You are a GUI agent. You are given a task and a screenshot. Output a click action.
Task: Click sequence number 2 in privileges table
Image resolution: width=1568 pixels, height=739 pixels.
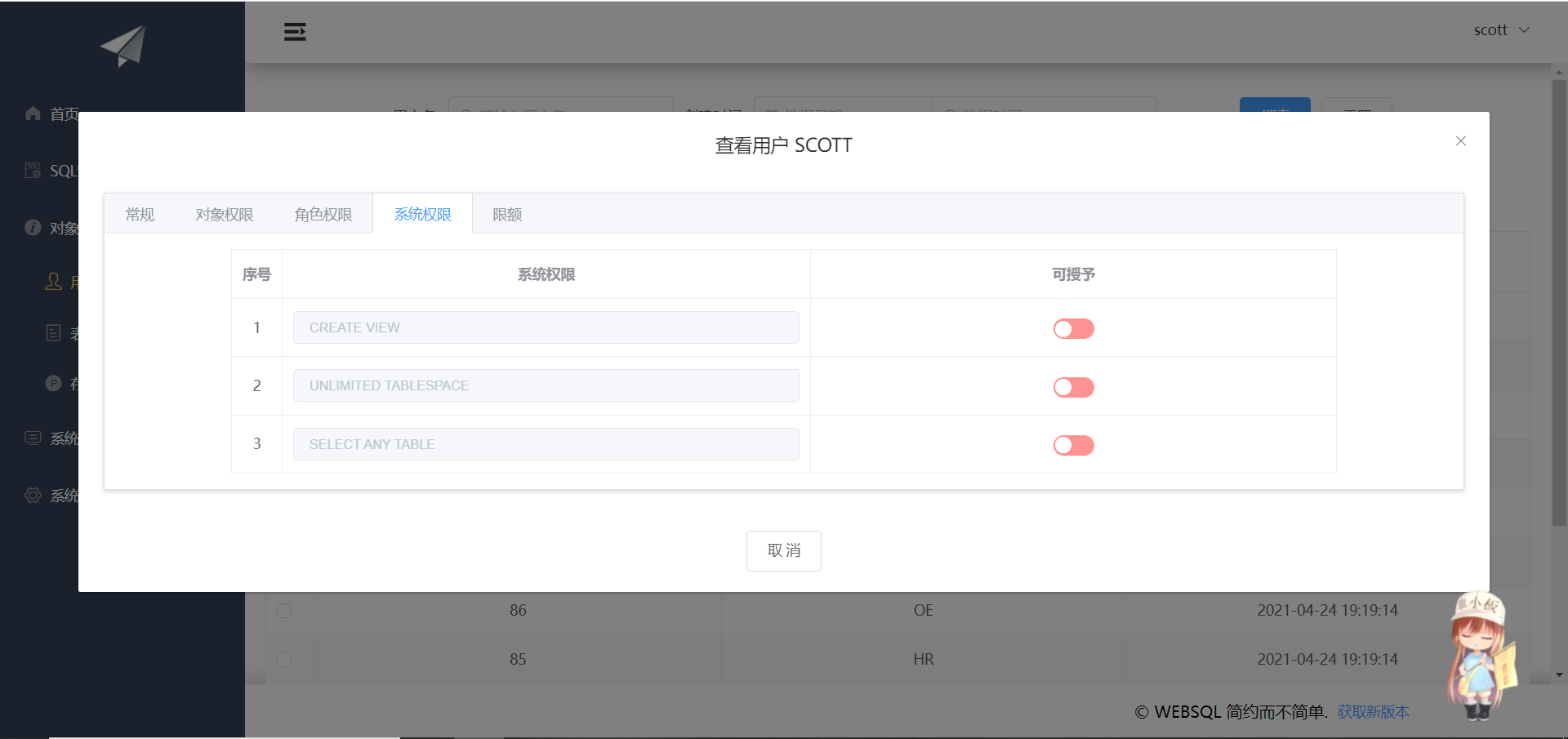click(256, 385)
